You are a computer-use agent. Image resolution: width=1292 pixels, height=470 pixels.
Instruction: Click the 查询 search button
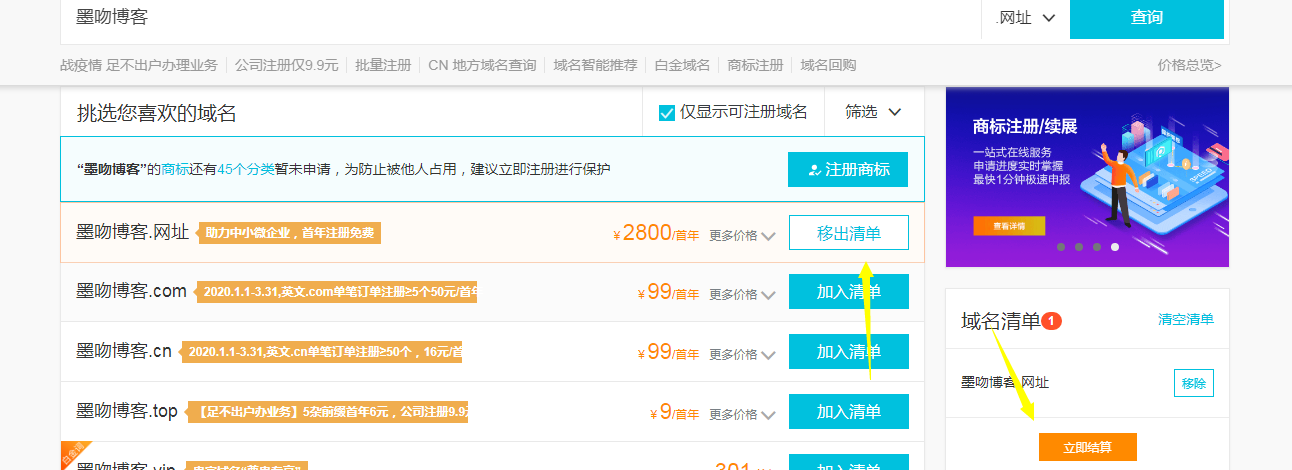(x=1146, y=18)
